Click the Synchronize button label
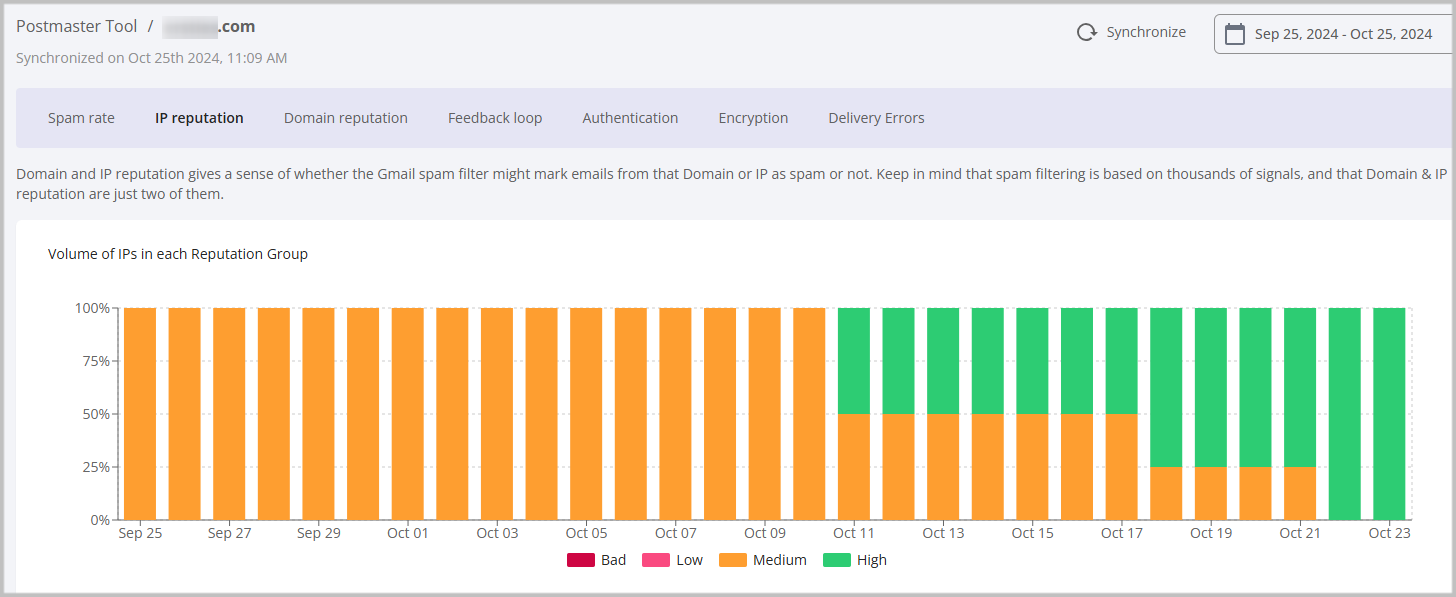 click(1146, 33)
